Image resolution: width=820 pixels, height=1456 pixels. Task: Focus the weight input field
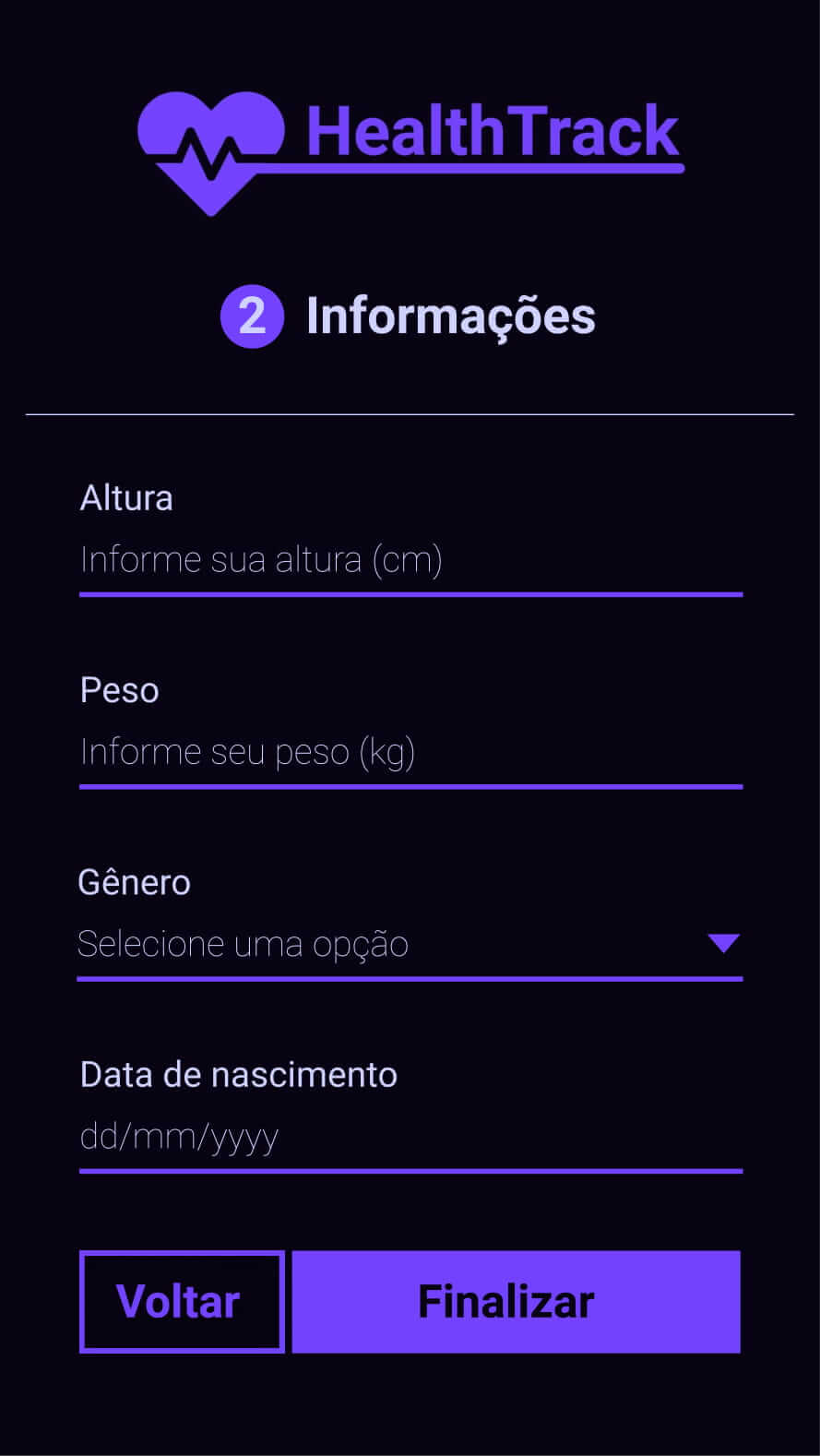pos(410,752)
